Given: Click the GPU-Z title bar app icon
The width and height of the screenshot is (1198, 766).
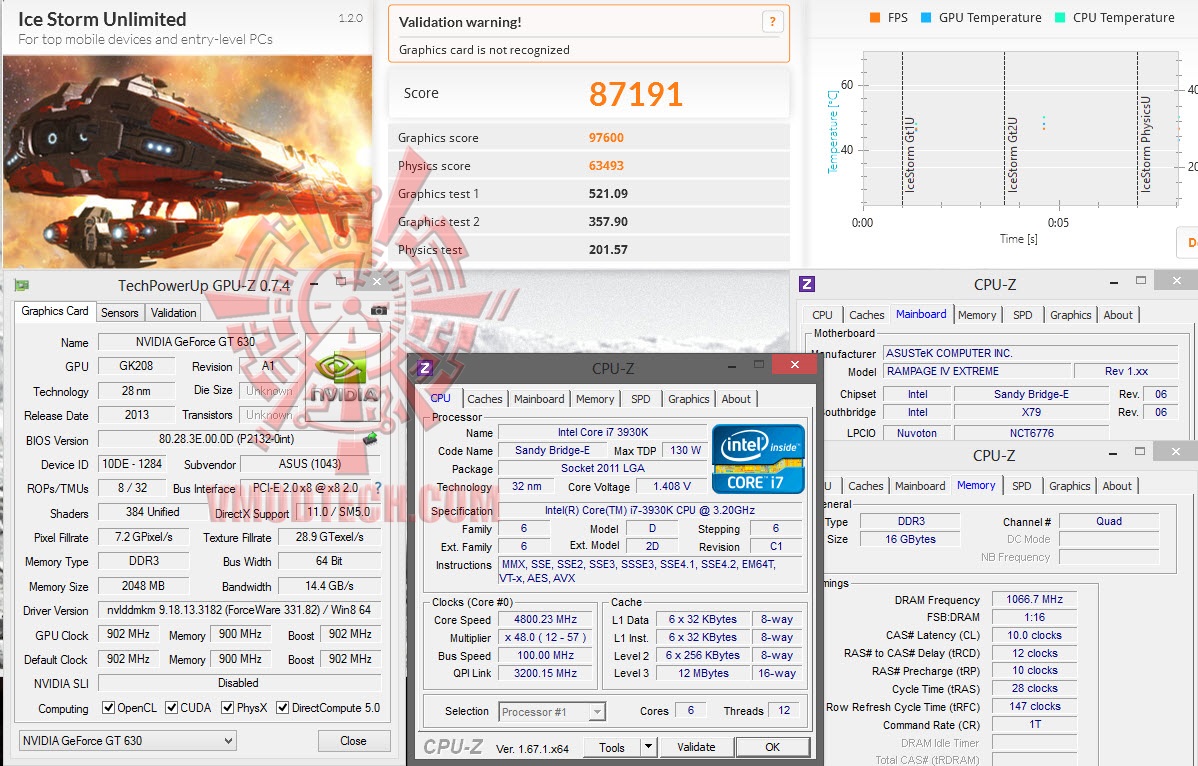Looking at the screenshot, I should tap(22, 286).
